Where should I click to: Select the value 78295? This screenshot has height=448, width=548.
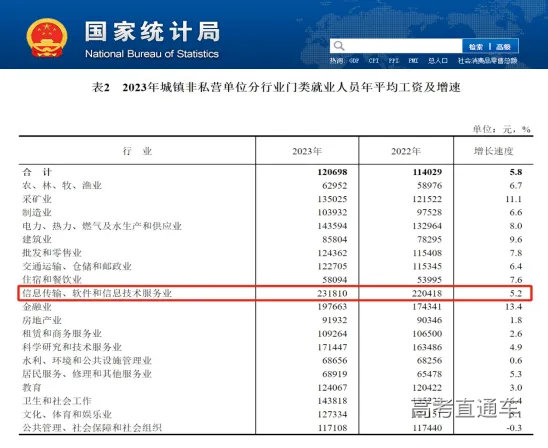[430, 239]
